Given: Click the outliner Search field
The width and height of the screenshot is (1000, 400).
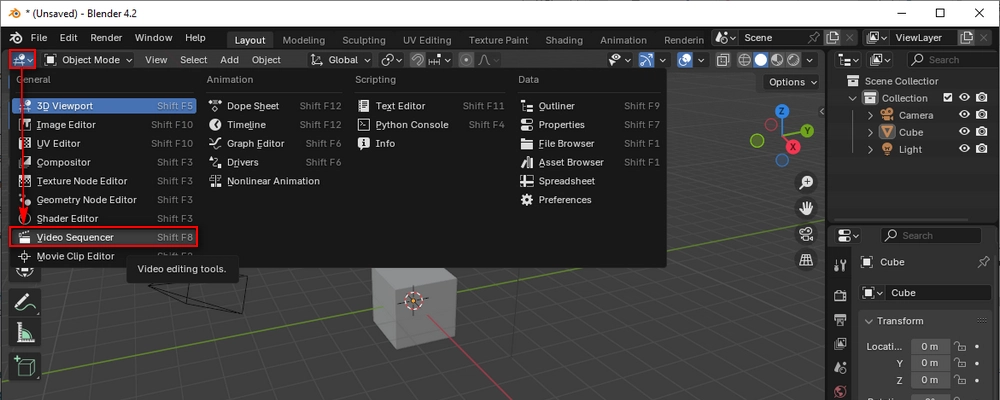Looking at the screenshot, I should pyautogui.click(x=952, y=60).
